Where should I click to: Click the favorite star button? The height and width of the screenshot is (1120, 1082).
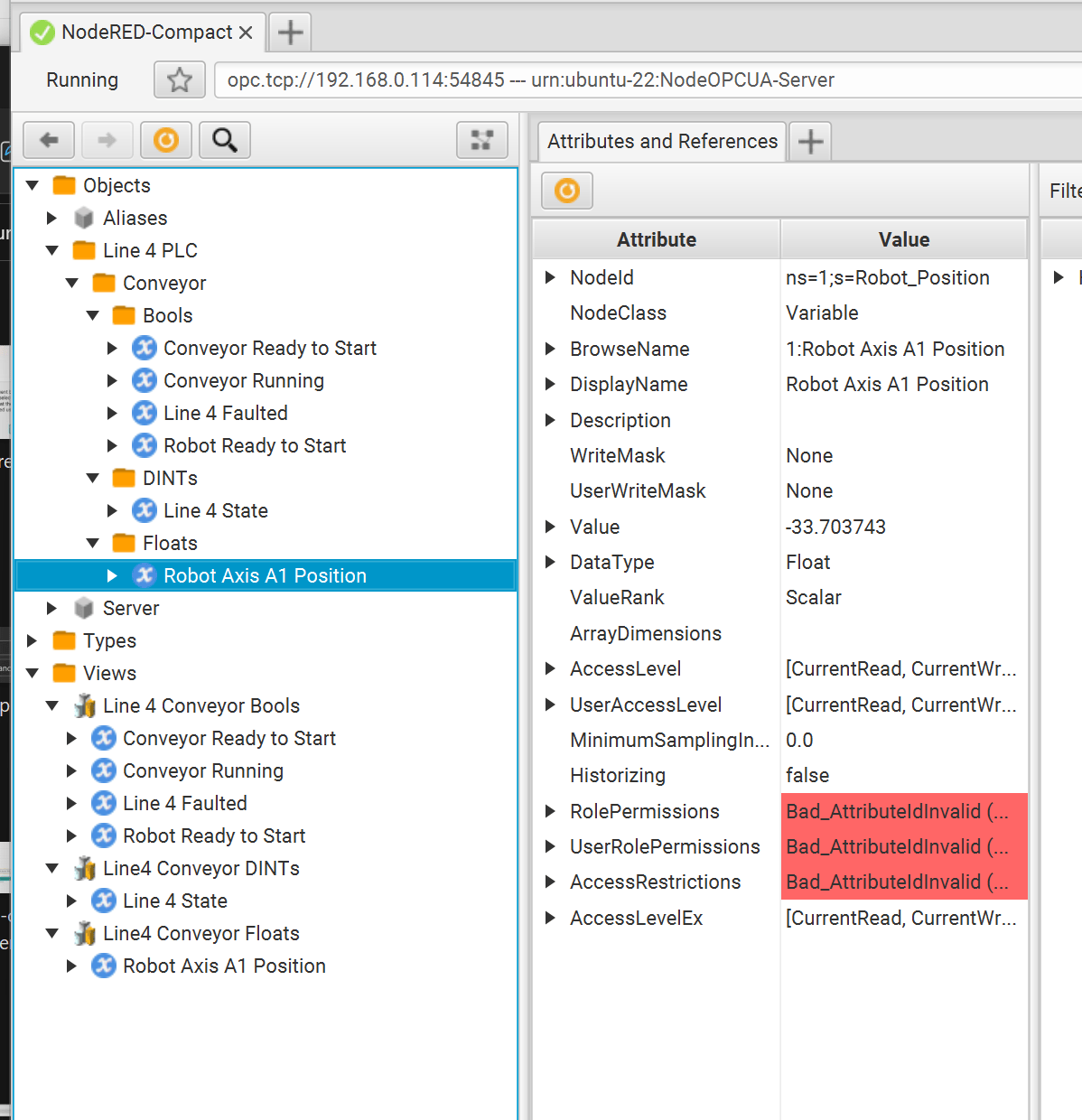[180, 80]
